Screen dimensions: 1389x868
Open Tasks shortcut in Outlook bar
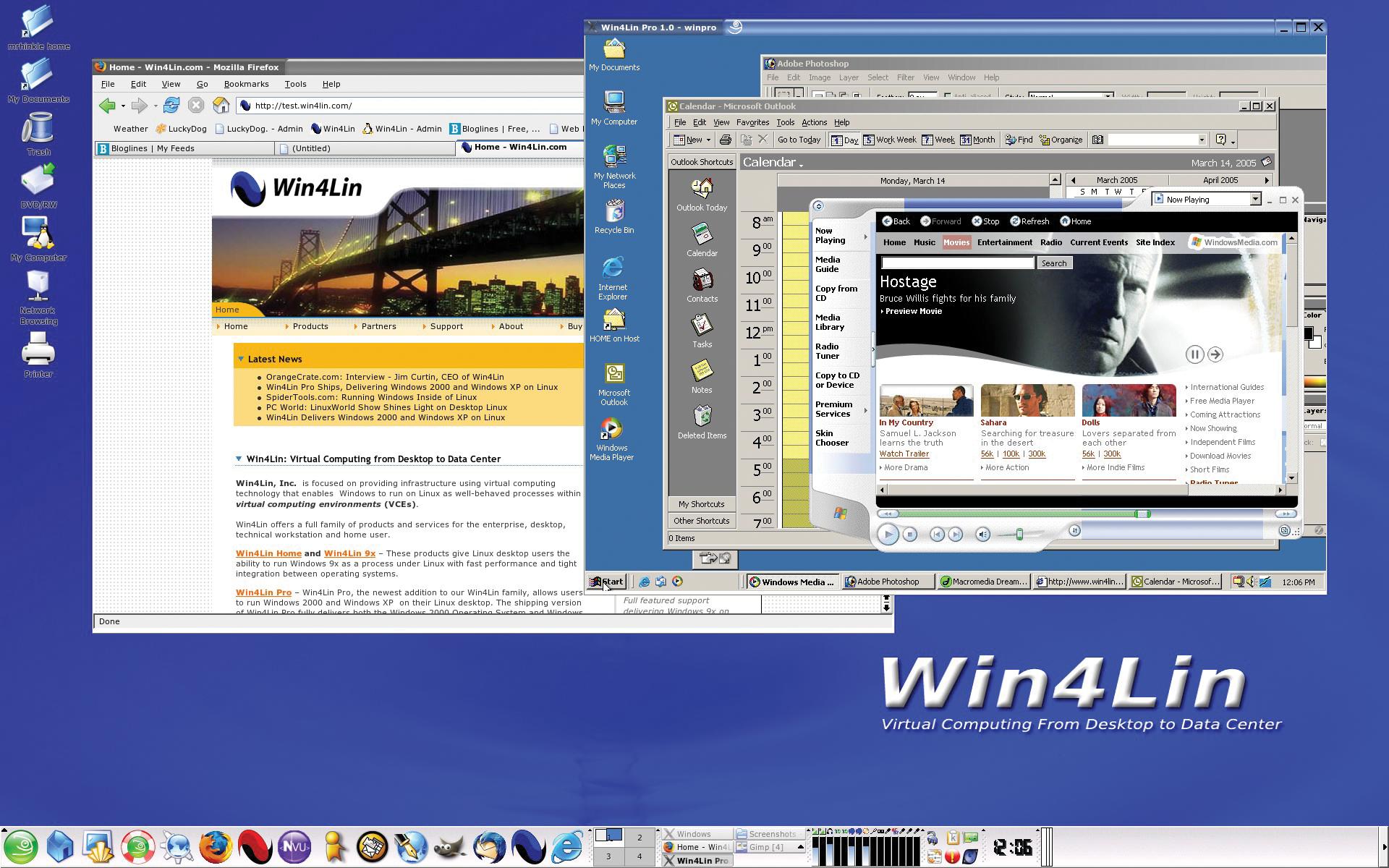702,331
